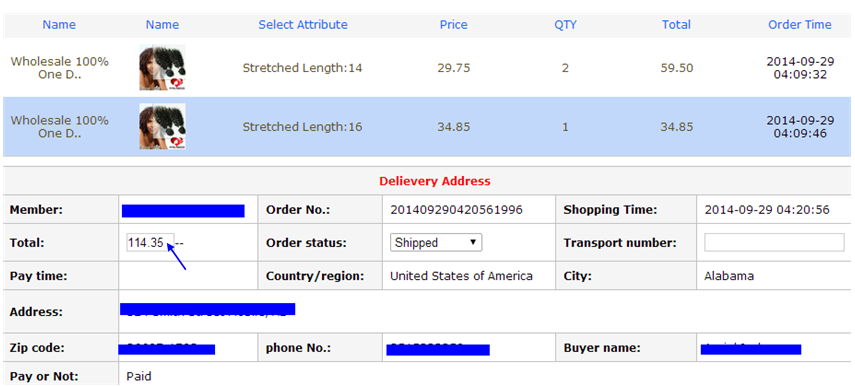The width and height of the screenshot is (855, 387).
Task: Click the second Name header above thumbnails
Action: tap(162, 25)
